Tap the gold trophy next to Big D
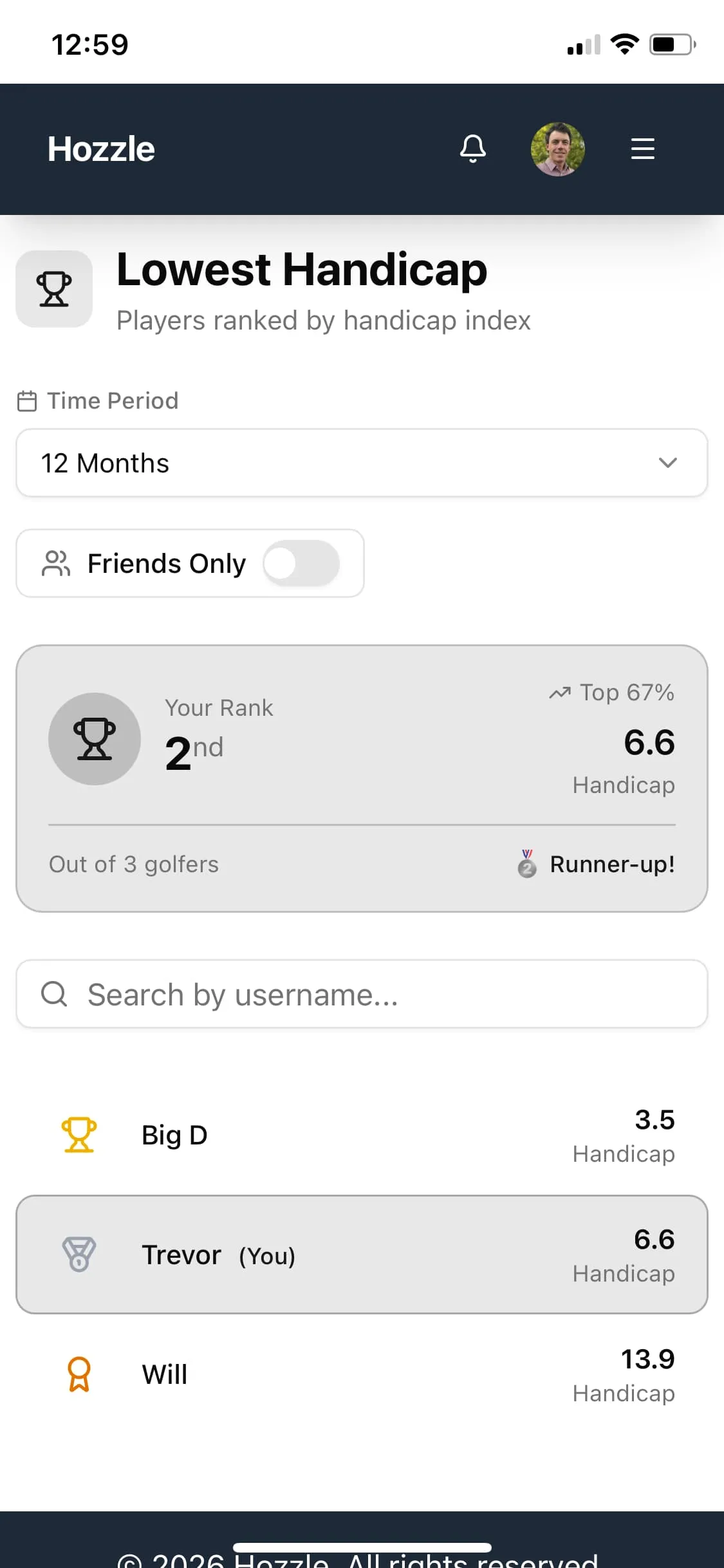724x1568 pixels. [x=79, y=1135]
